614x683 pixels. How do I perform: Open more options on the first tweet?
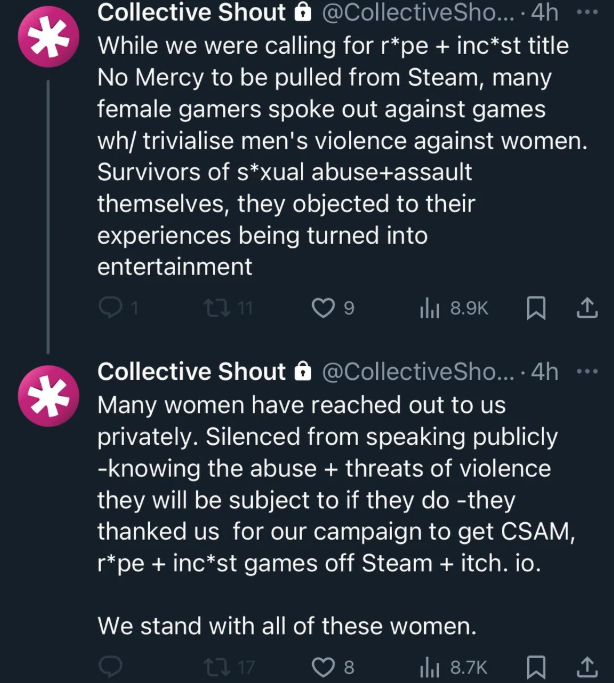click(587, 12)
